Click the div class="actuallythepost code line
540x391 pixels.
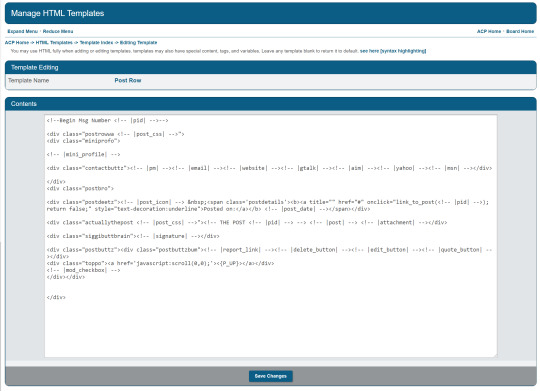point(247,223)
